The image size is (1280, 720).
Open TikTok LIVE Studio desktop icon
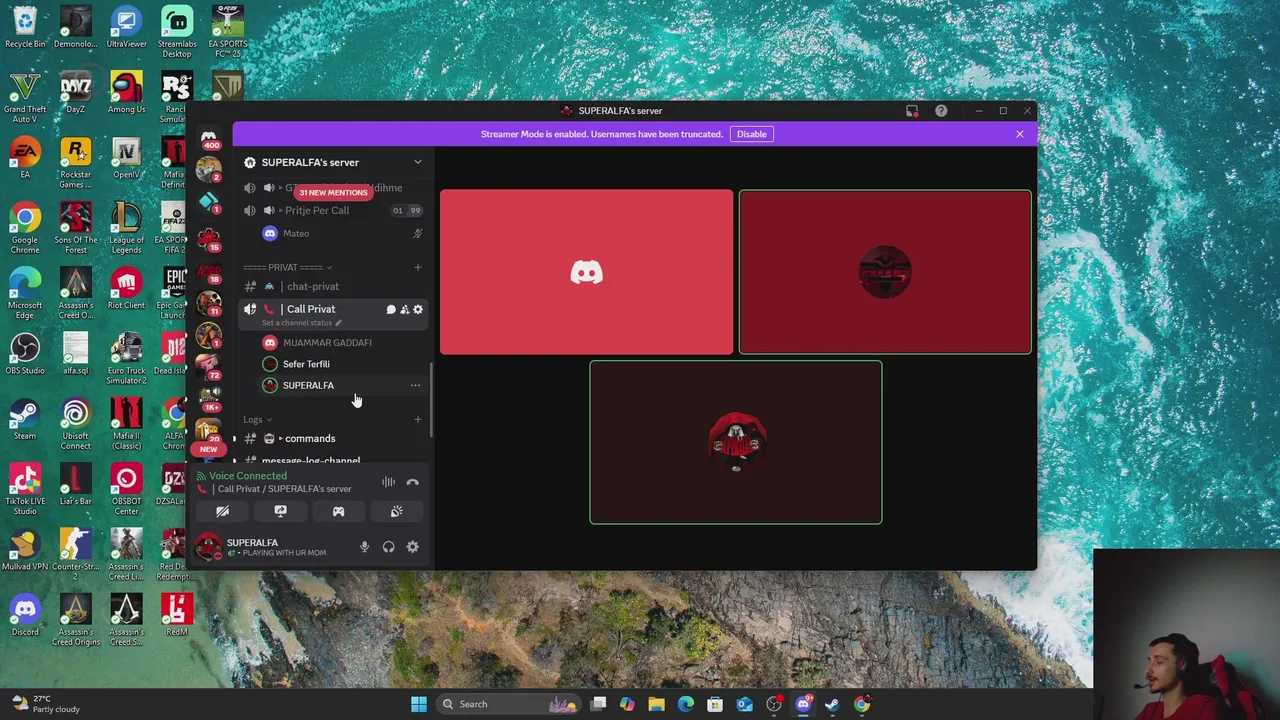pyautogui.click(x=25, y=487)
